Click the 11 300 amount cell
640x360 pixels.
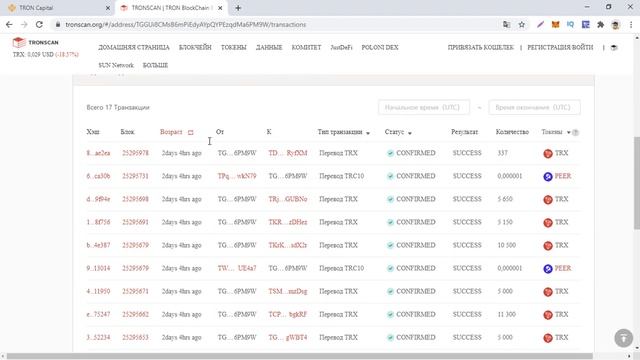507,314
